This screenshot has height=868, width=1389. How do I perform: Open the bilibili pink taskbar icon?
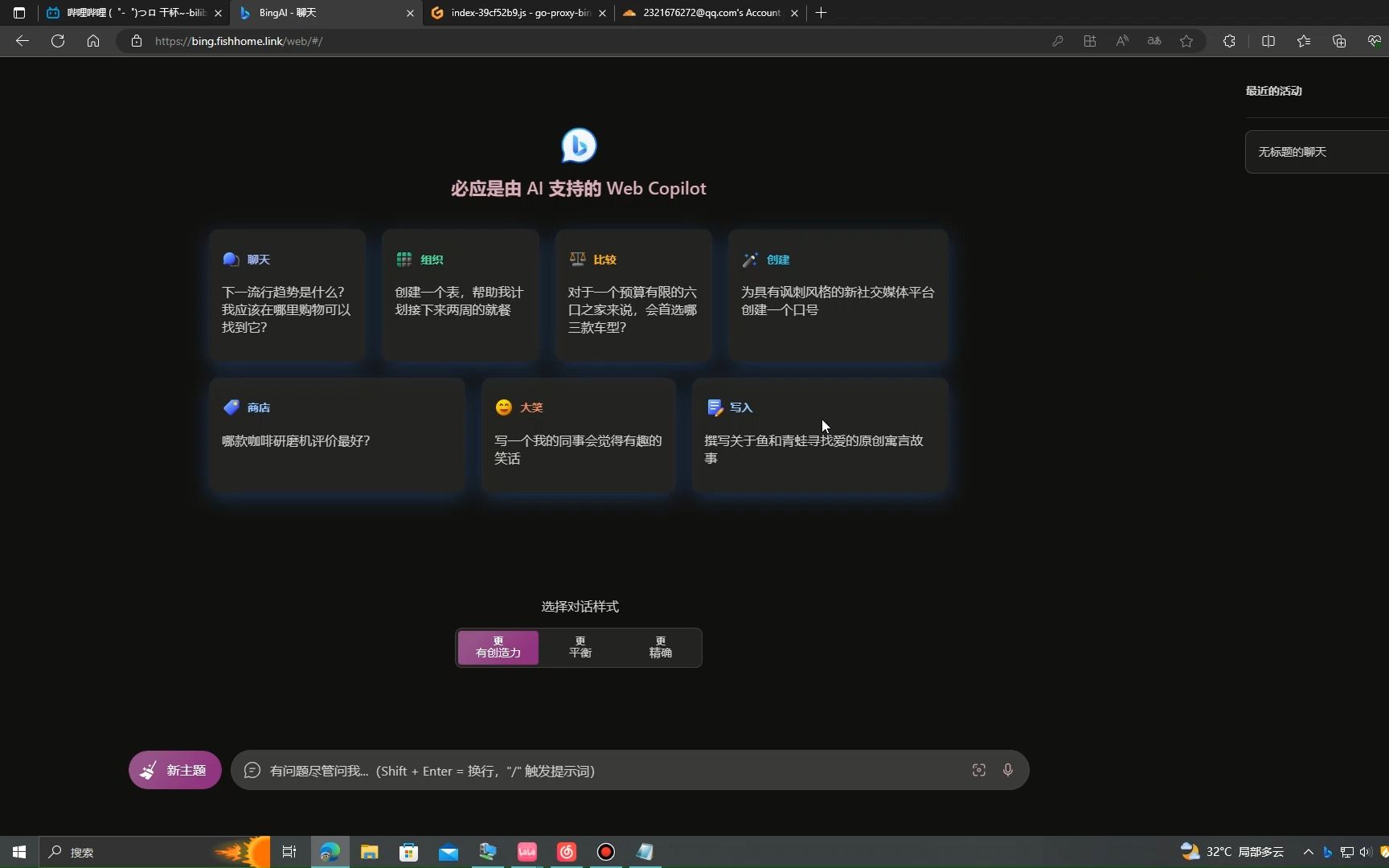(x=527, y=852)
